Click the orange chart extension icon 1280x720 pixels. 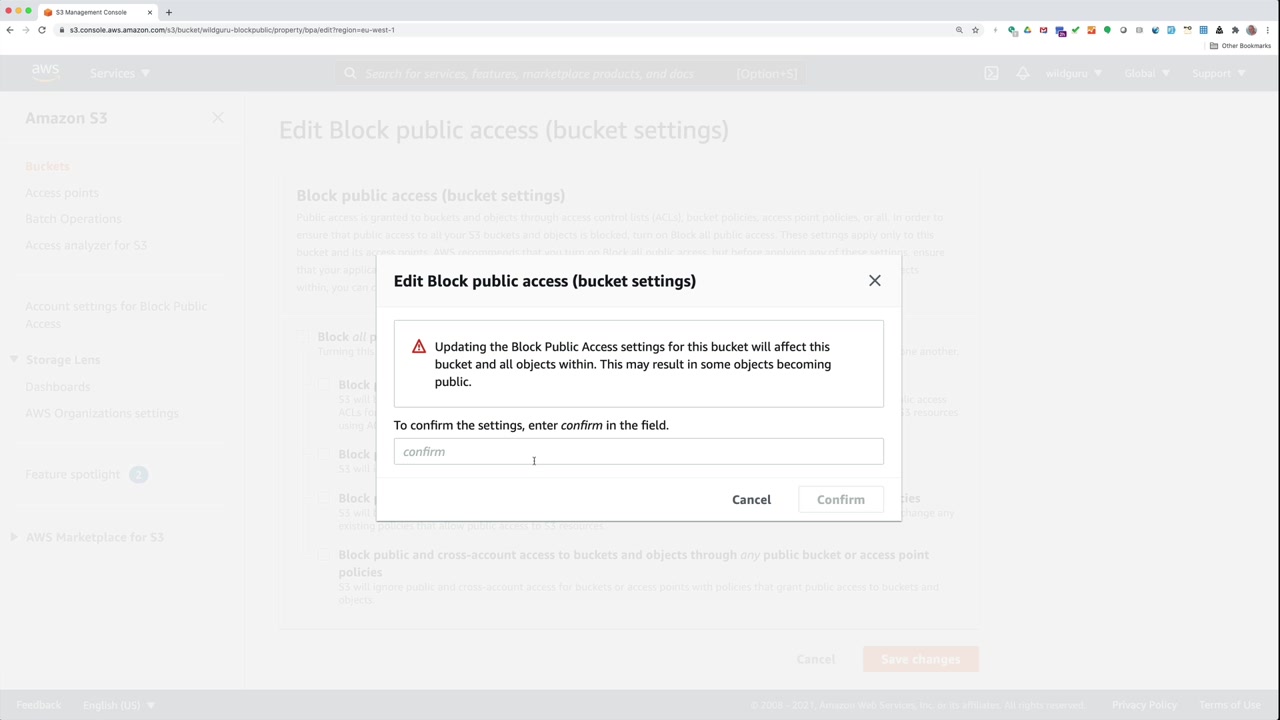pyautogui.click(x=1091, y=30)
